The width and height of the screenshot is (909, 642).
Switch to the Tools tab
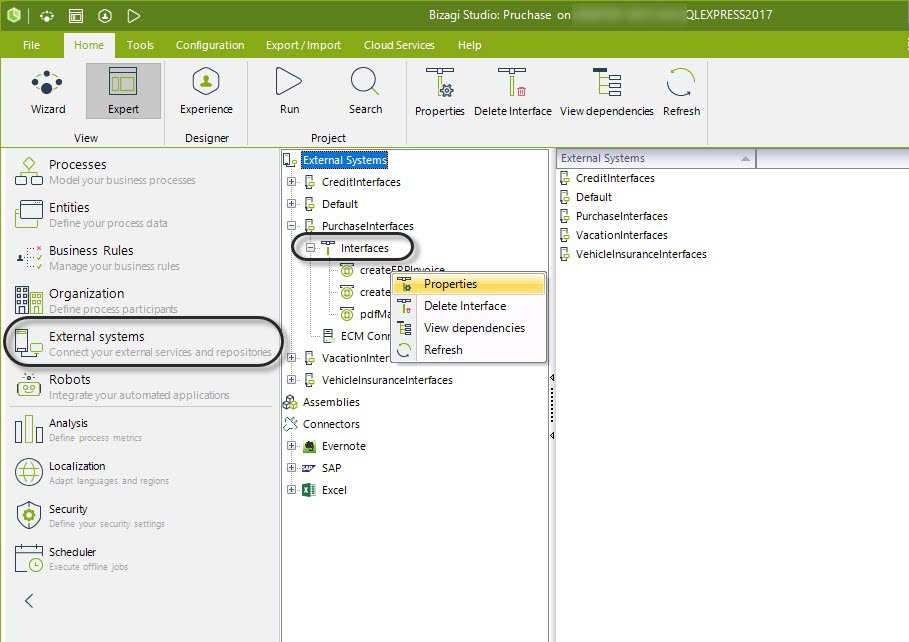pyautogui.click(x=140, y=45)
